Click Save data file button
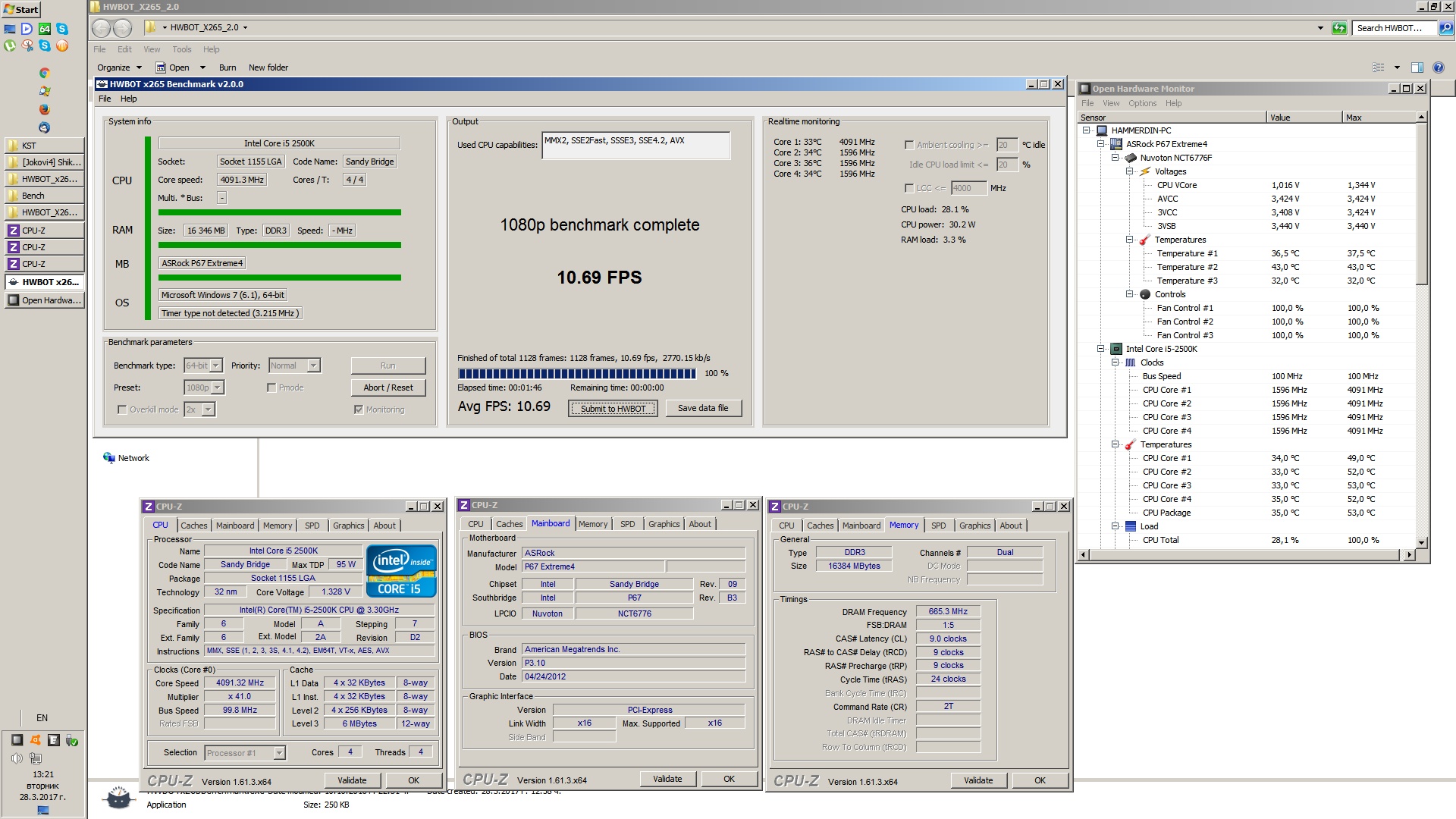This screenshot has width=1456, height=819. (x=703, y=408)
